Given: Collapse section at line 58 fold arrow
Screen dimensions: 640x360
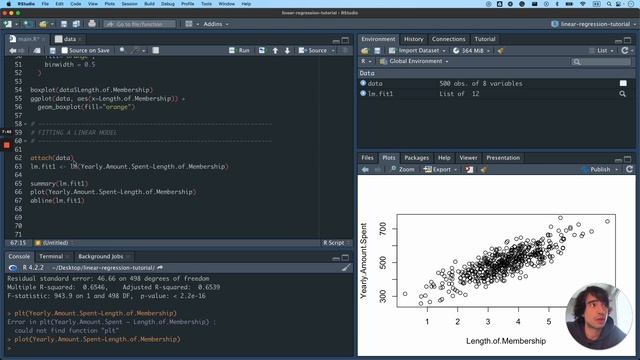Looking at the screenshot, I should pos(26,124).
